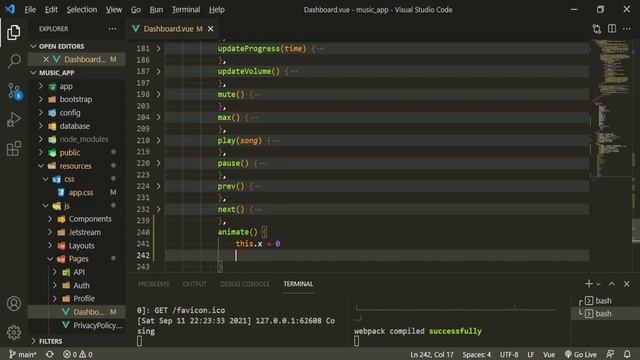
Task: Click the feedback icon in status bar
Action: [610, 354]
